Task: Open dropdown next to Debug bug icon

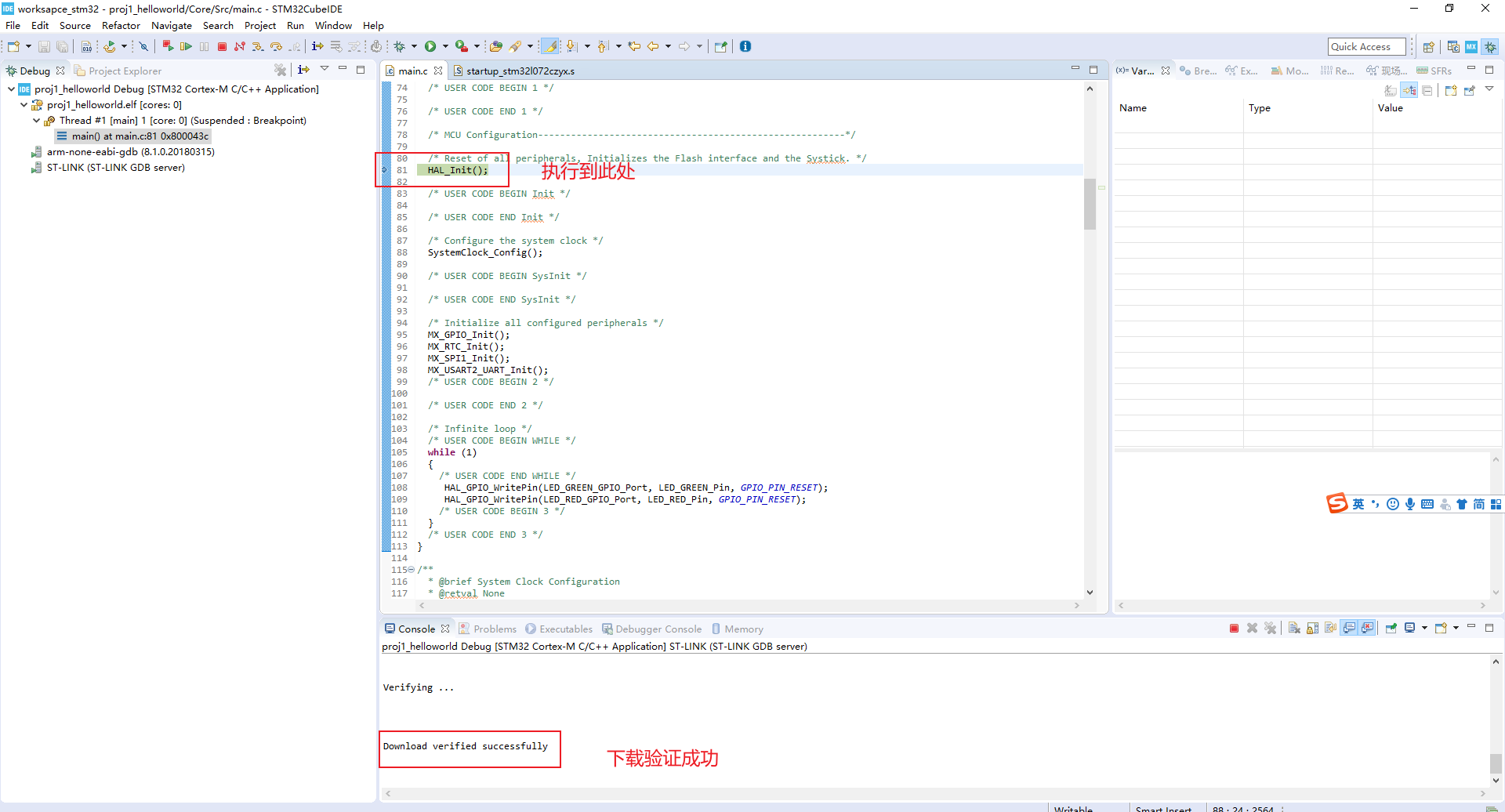Action: coord(414,46)
